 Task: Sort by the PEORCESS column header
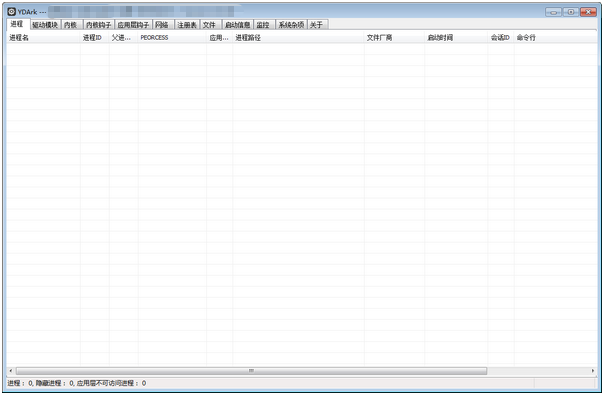172,37
